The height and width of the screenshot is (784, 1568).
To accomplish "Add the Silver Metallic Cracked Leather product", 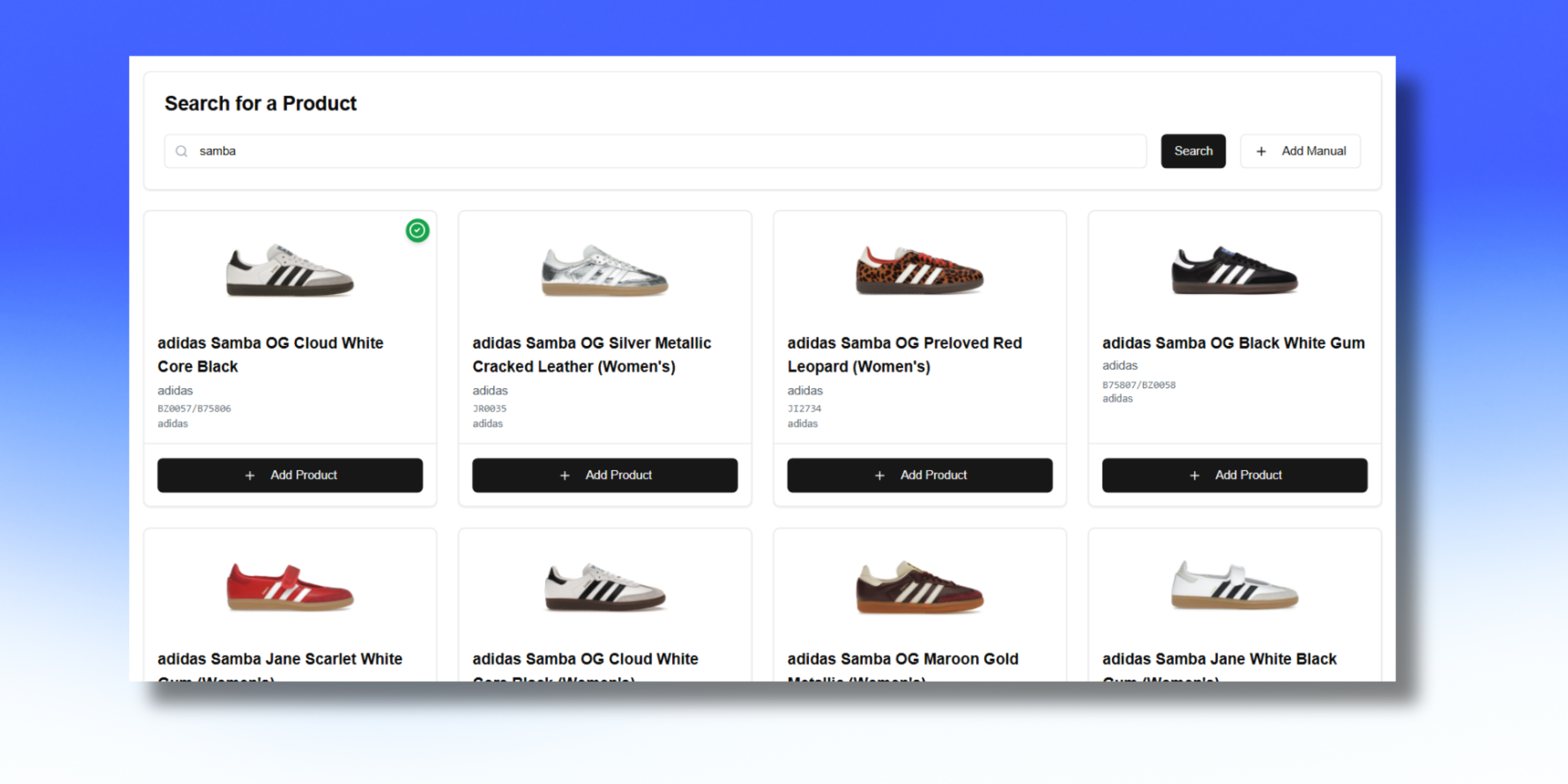I will 605,475.
